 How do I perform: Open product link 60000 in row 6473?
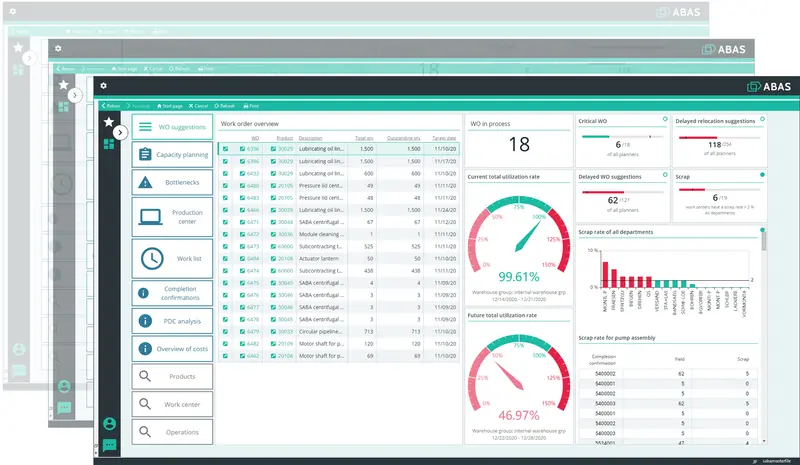[x=285, y=246]
